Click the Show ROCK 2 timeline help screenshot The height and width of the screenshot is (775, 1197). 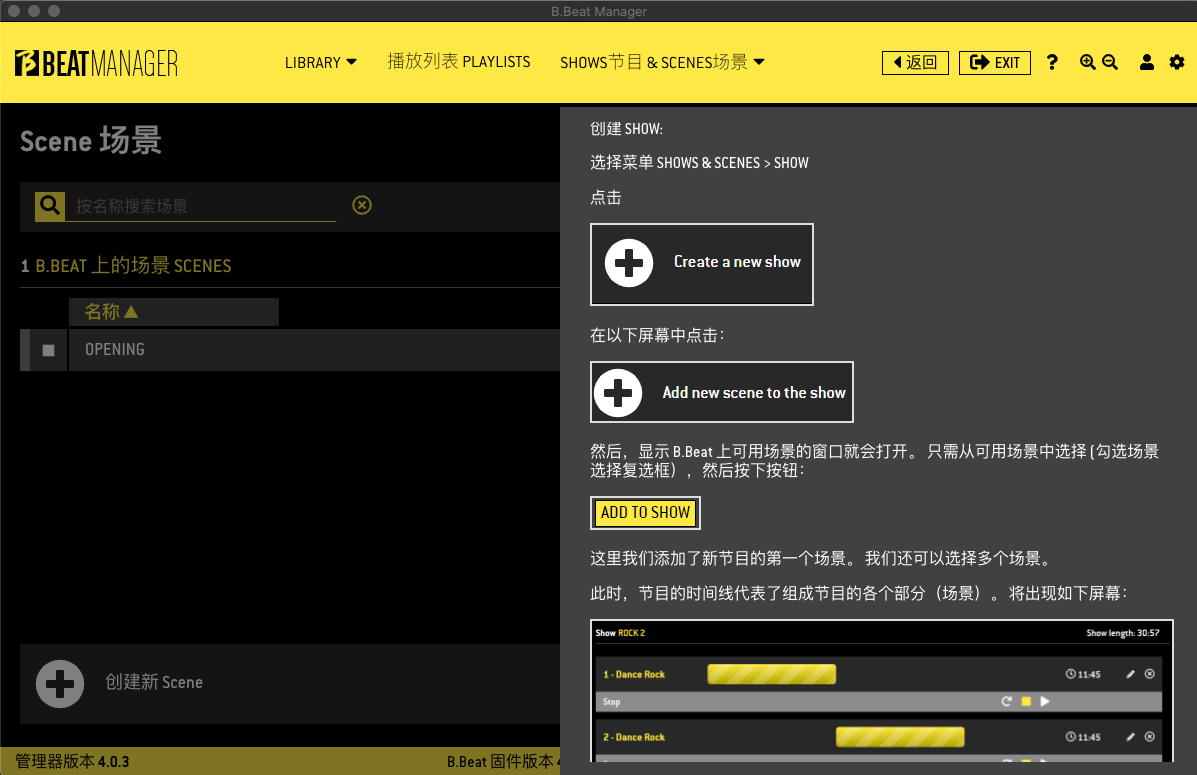click(x=882, y=690)
